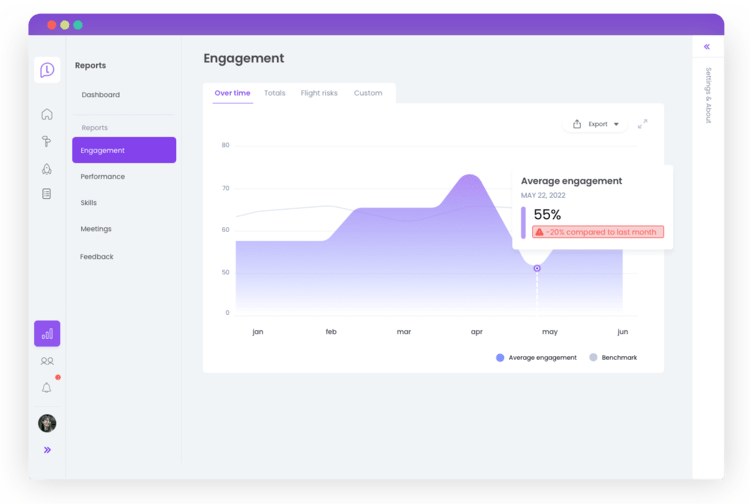Expand chart to fullscreen
Screen dimensions: 750x504
click(643, 124)
